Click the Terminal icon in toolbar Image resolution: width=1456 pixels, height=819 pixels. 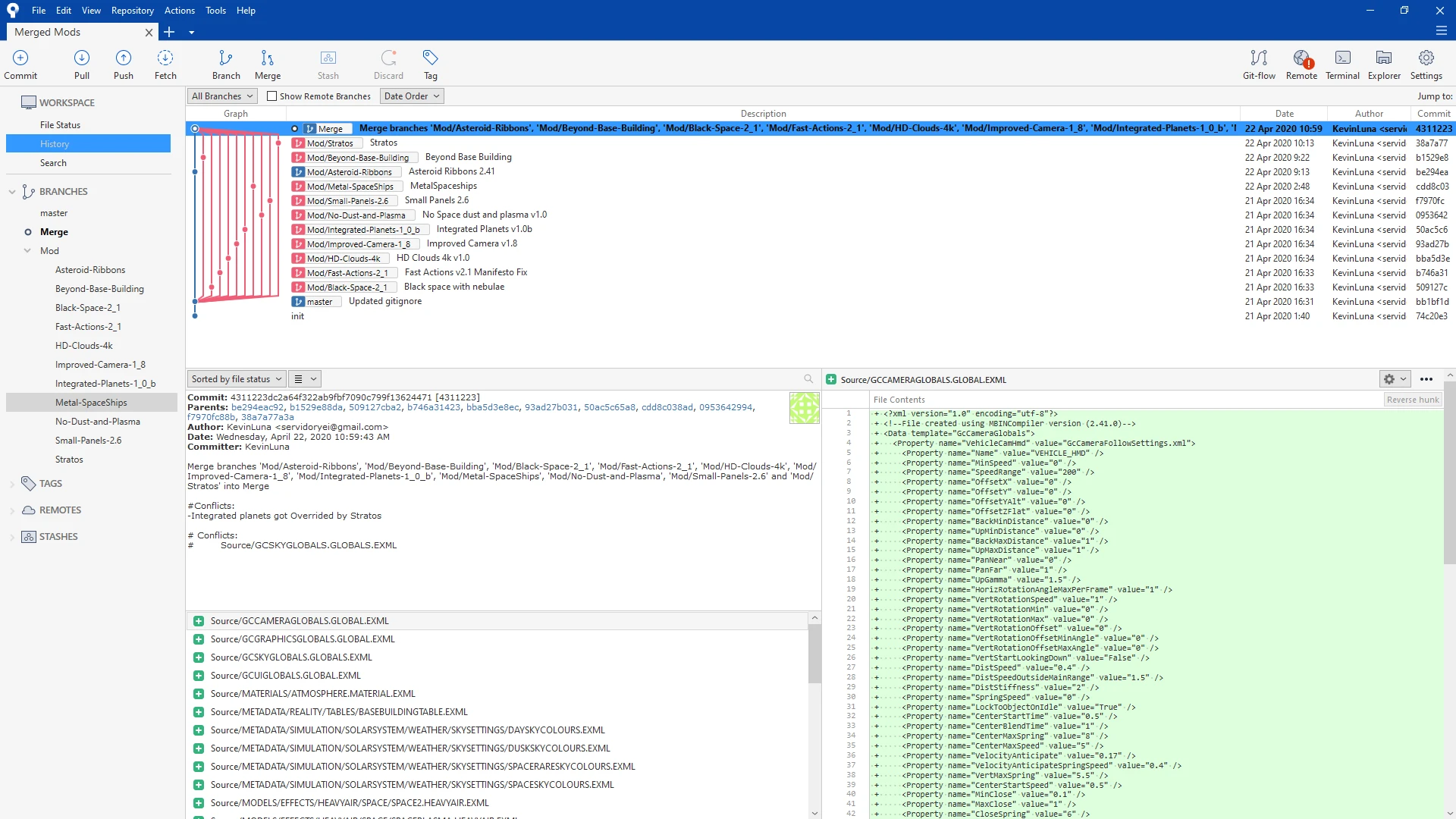point(1342,63)
